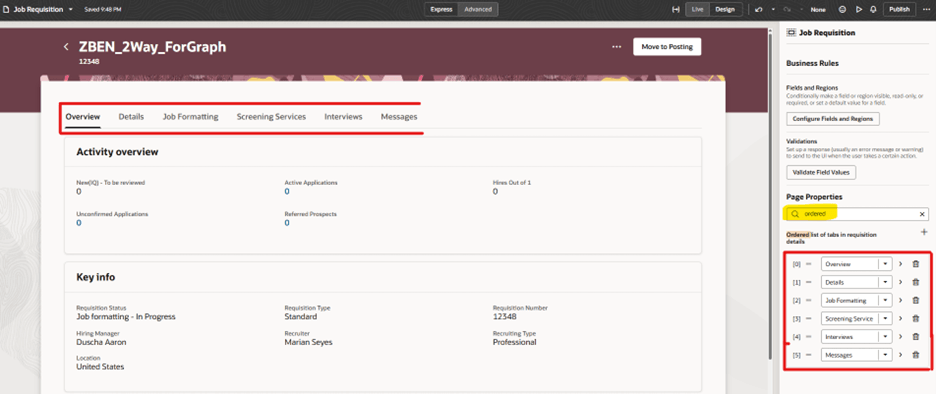The height and width of the screenshot is (394, 936).
Task: Click the Page Properties search field
Action: click(x=857, y=214)
